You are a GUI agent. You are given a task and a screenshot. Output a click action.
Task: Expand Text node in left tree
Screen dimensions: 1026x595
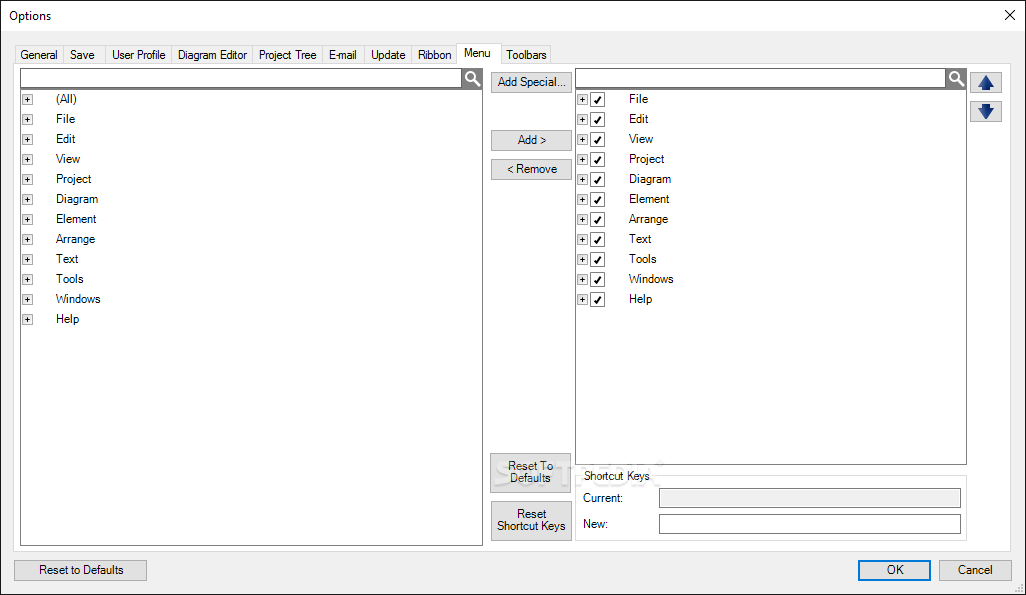(x=27, y=259)
